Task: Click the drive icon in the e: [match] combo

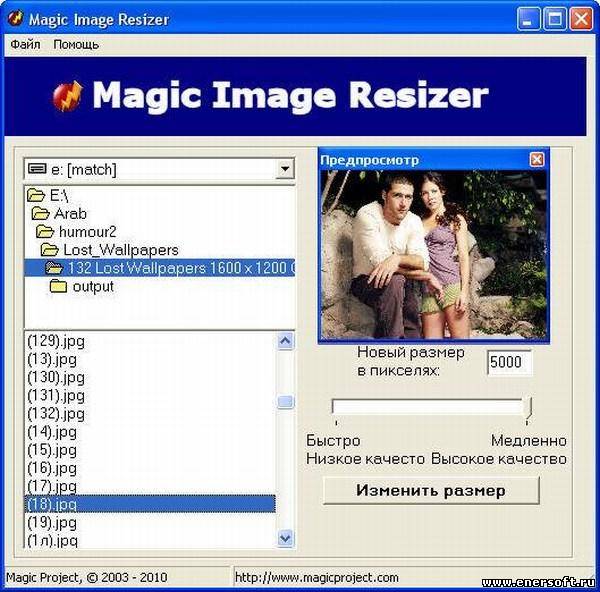Action: pos(37,168)
